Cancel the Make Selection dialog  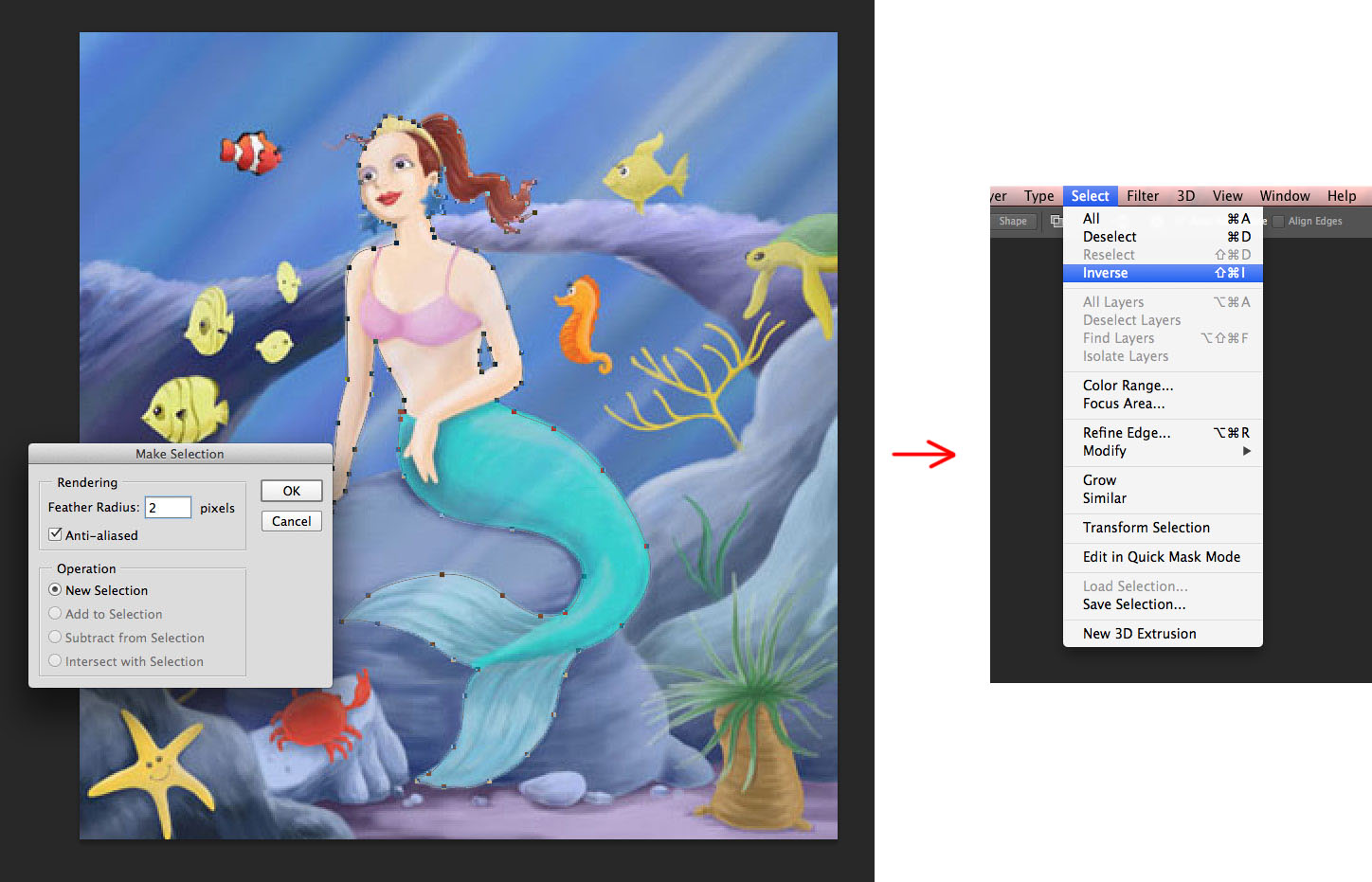tap(291, 521)
